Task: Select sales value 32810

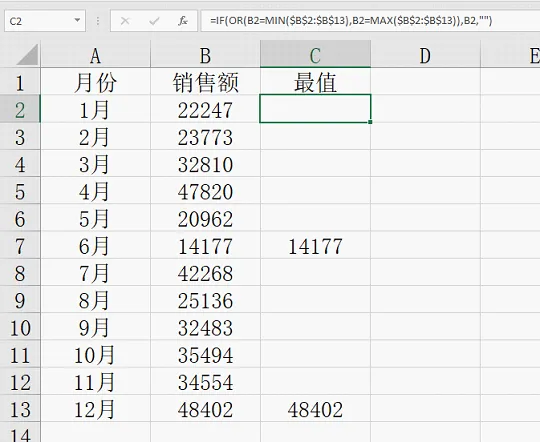Action: (x=205, y=164)
